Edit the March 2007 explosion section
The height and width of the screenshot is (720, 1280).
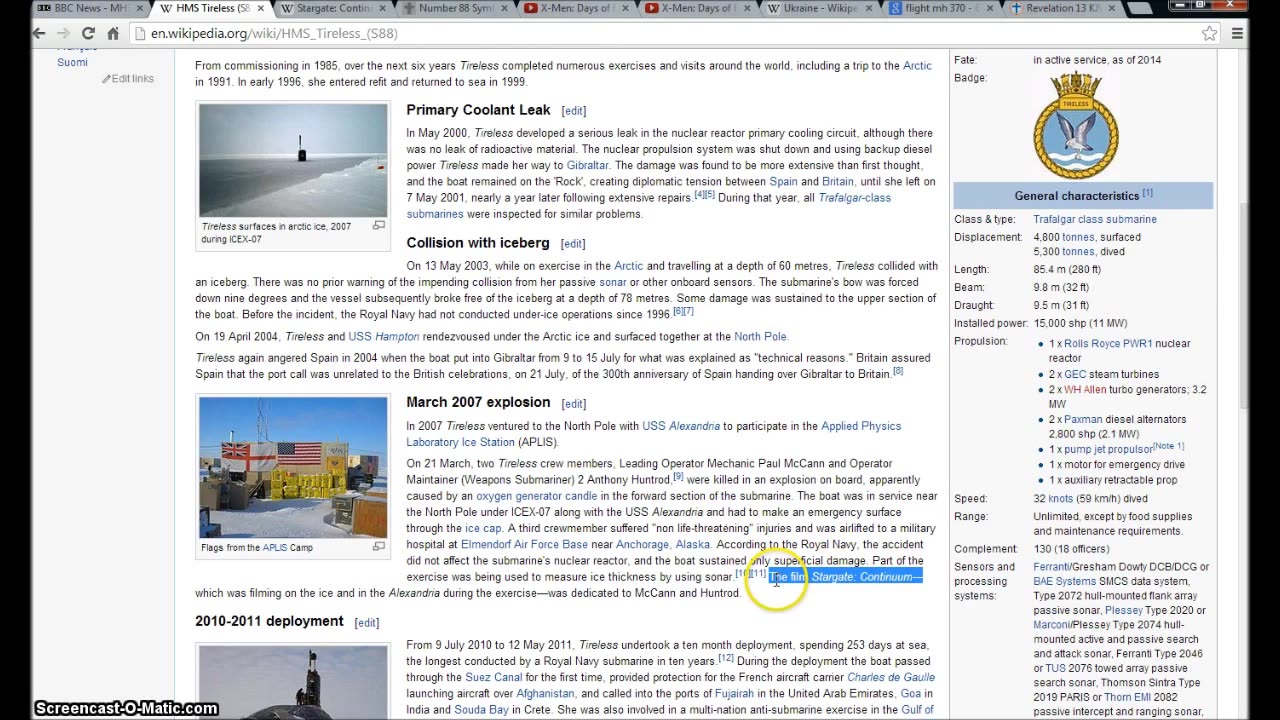574,404
